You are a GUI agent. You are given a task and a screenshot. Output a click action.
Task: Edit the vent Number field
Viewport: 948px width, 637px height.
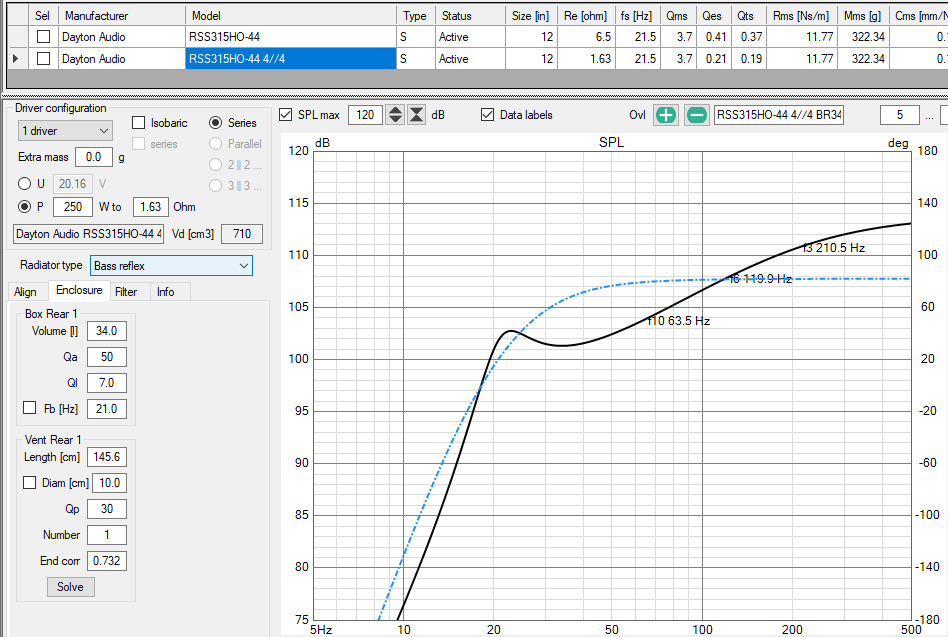pos(107,535)
